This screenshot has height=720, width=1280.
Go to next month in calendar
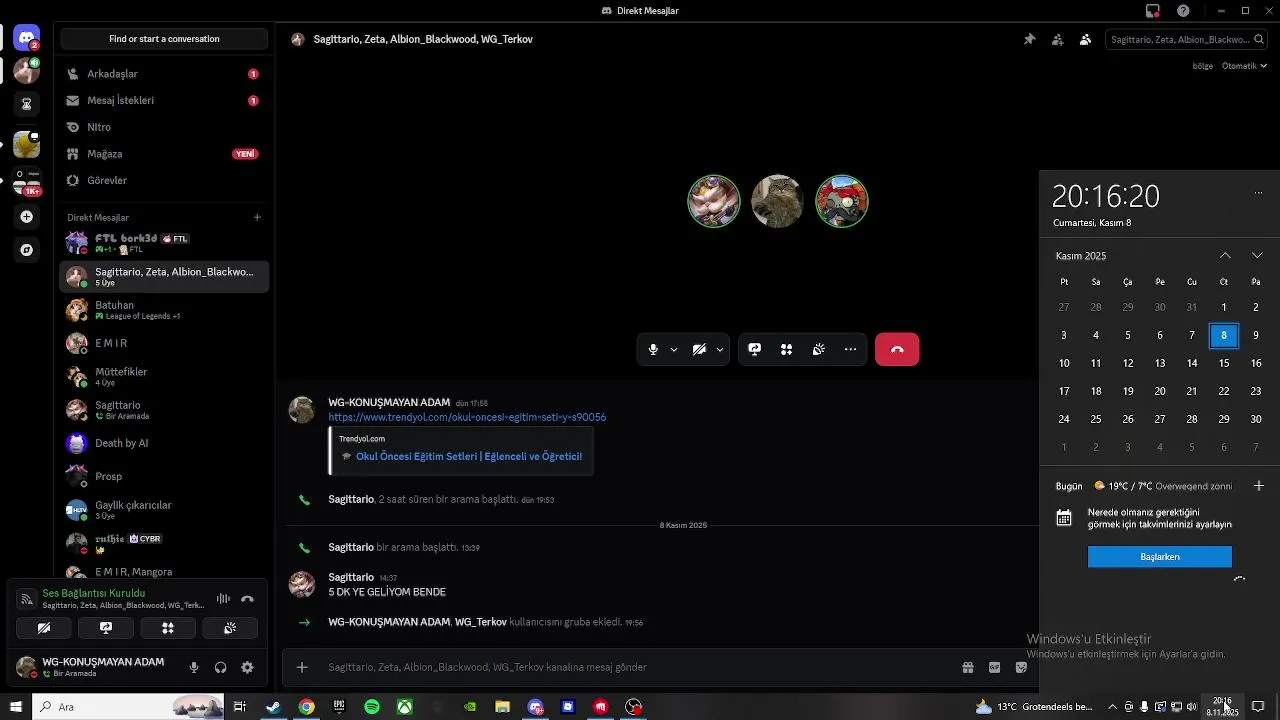(1257, 256)
